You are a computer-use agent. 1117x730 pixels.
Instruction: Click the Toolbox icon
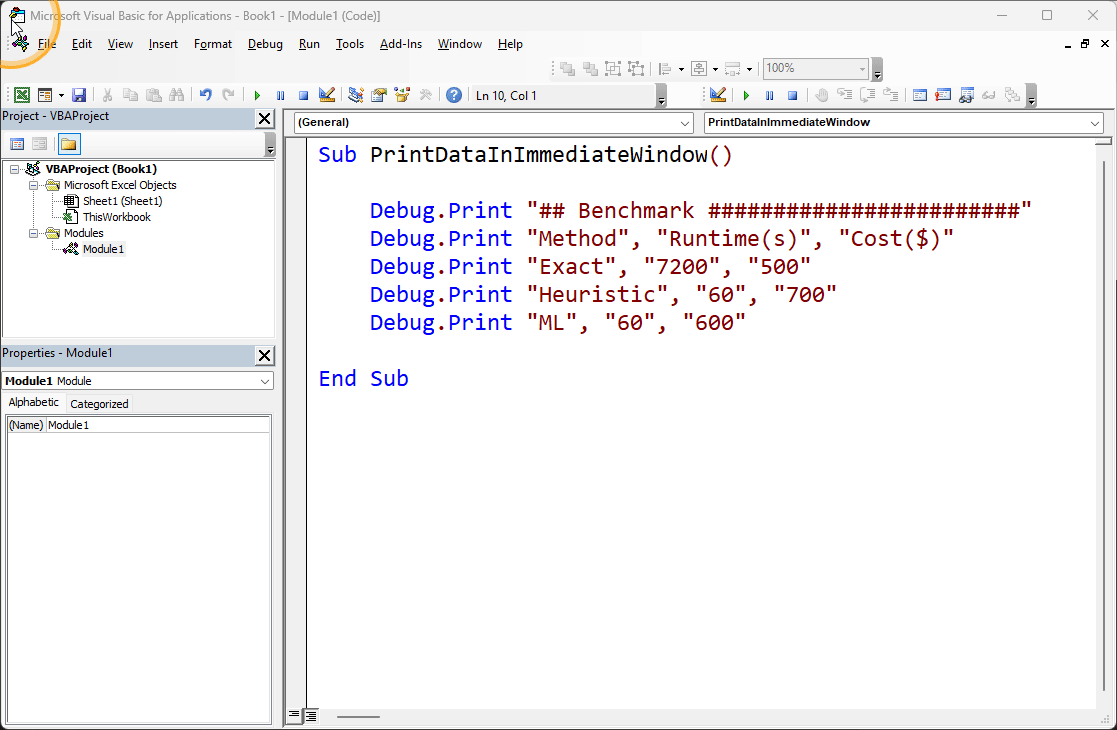(425, 95)
